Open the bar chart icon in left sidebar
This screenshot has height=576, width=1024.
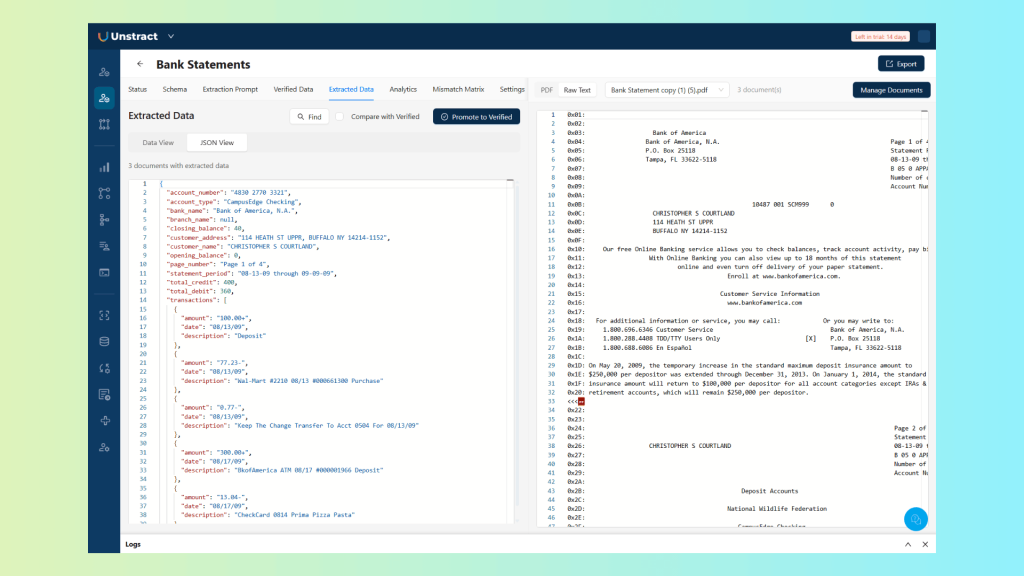[x=104, y=167]
